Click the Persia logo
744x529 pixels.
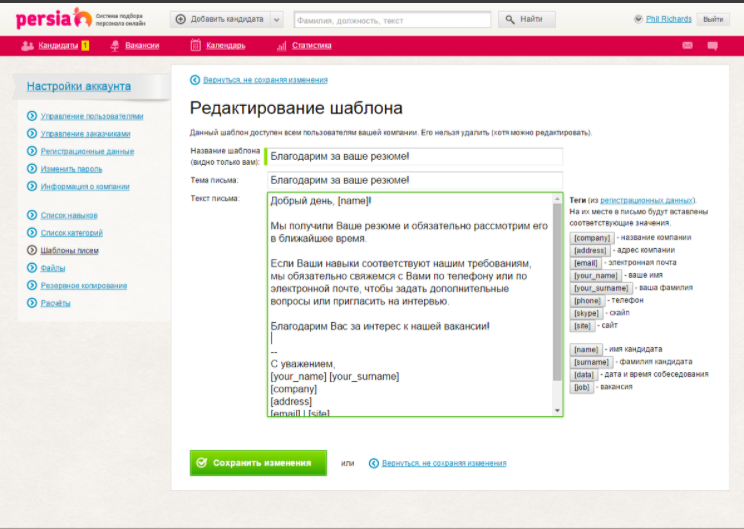54,19
